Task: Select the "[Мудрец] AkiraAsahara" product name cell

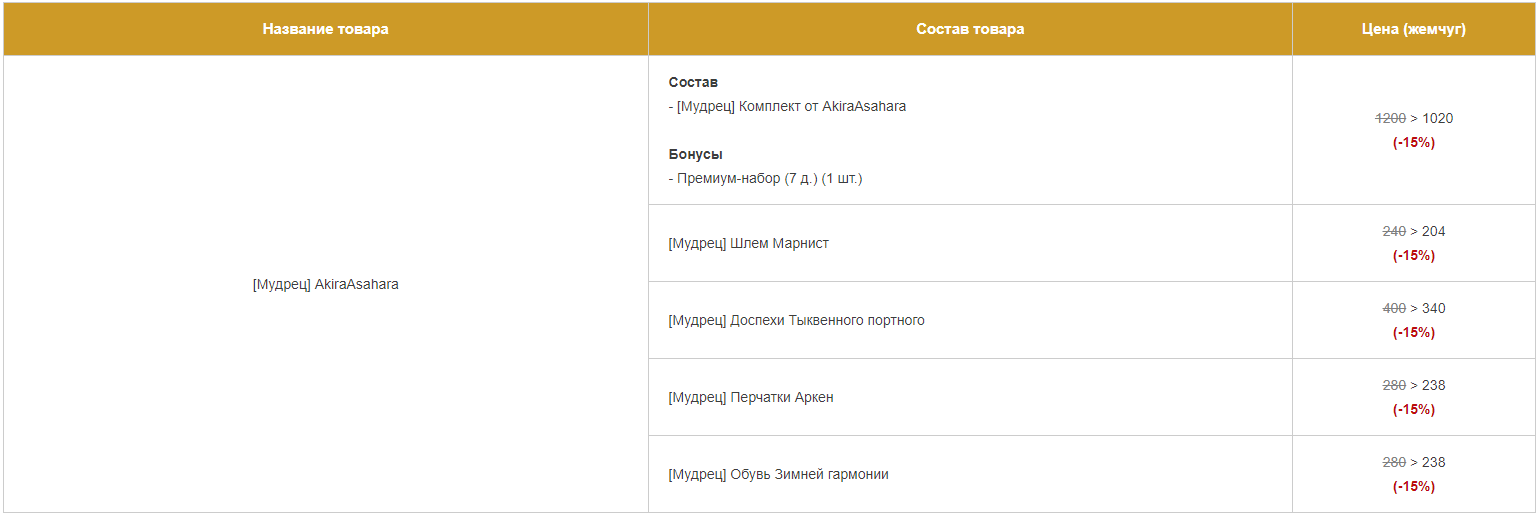Action: click(x=325, y=285)
